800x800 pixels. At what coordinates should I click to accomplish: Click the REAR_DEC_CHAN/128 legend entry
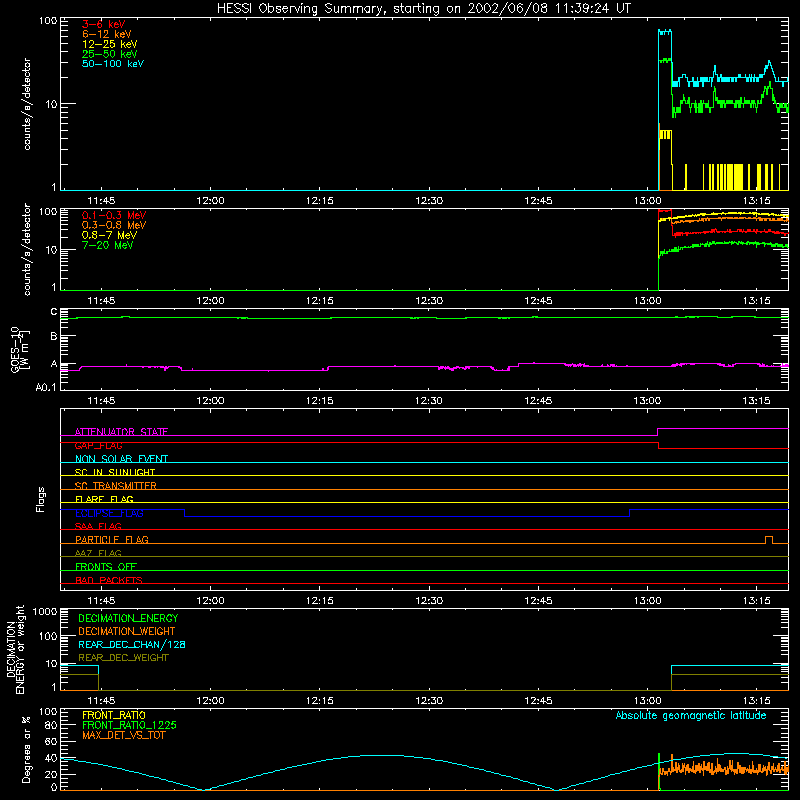(x=132, y=644)
